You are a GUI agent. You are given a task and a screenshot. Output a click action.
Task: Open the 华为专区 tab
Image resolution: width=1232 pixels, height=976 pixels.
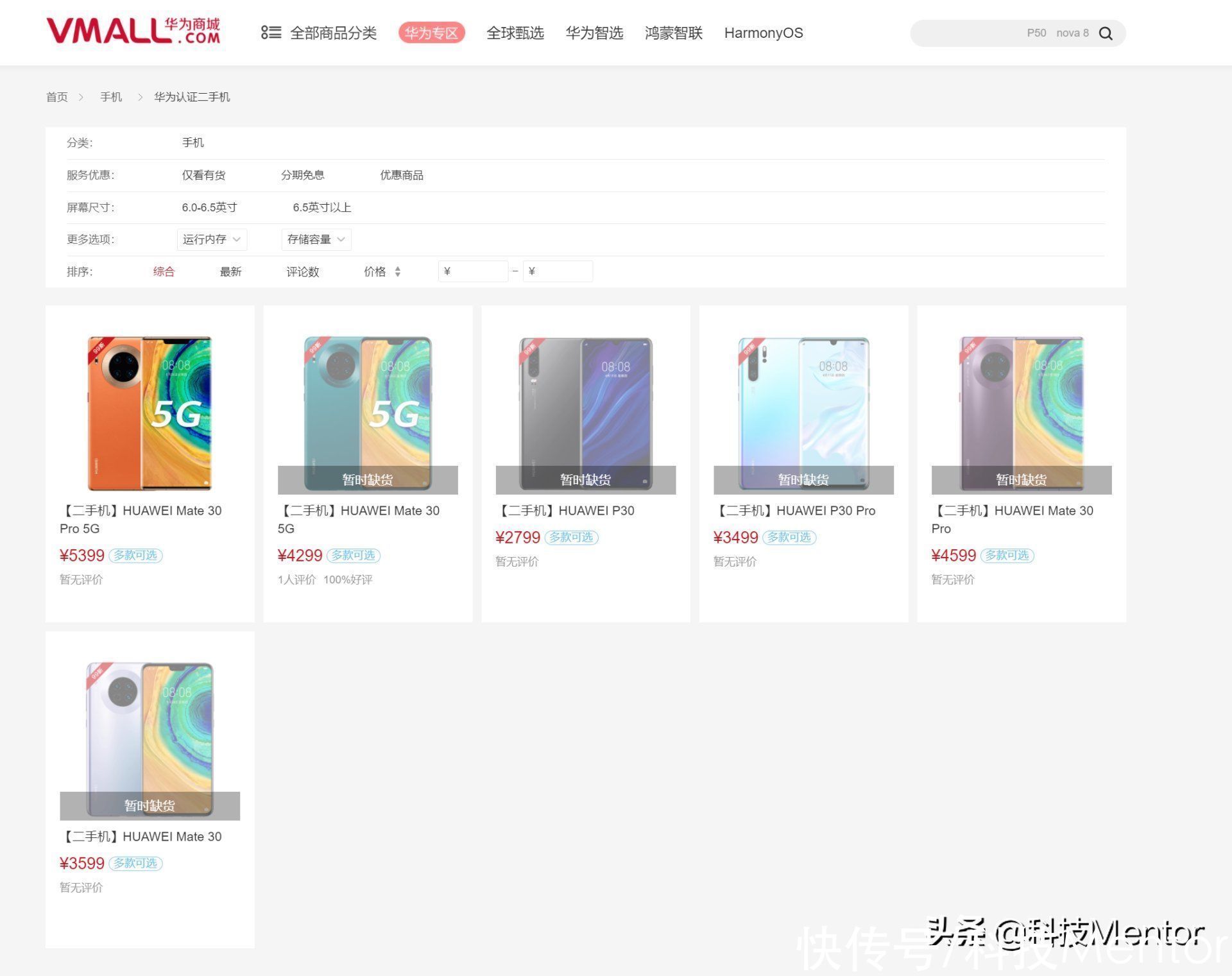pyautogui.click(x=432, y=33)
